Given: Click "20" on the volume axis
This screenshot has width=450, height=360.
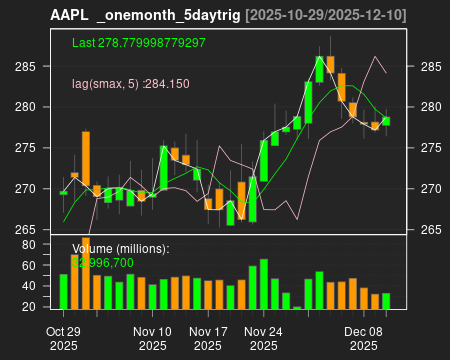Looking at the screenshot, I should (29, 306).
